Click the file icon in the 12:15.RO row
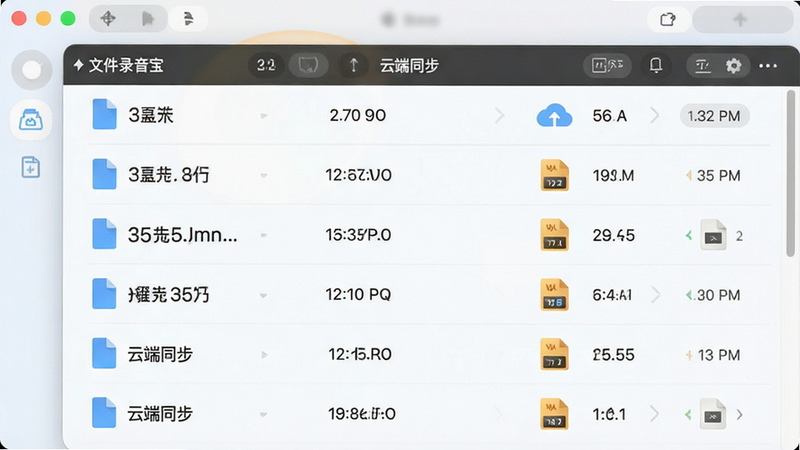Screen dimensions: 800x450 tap(104, 353)
